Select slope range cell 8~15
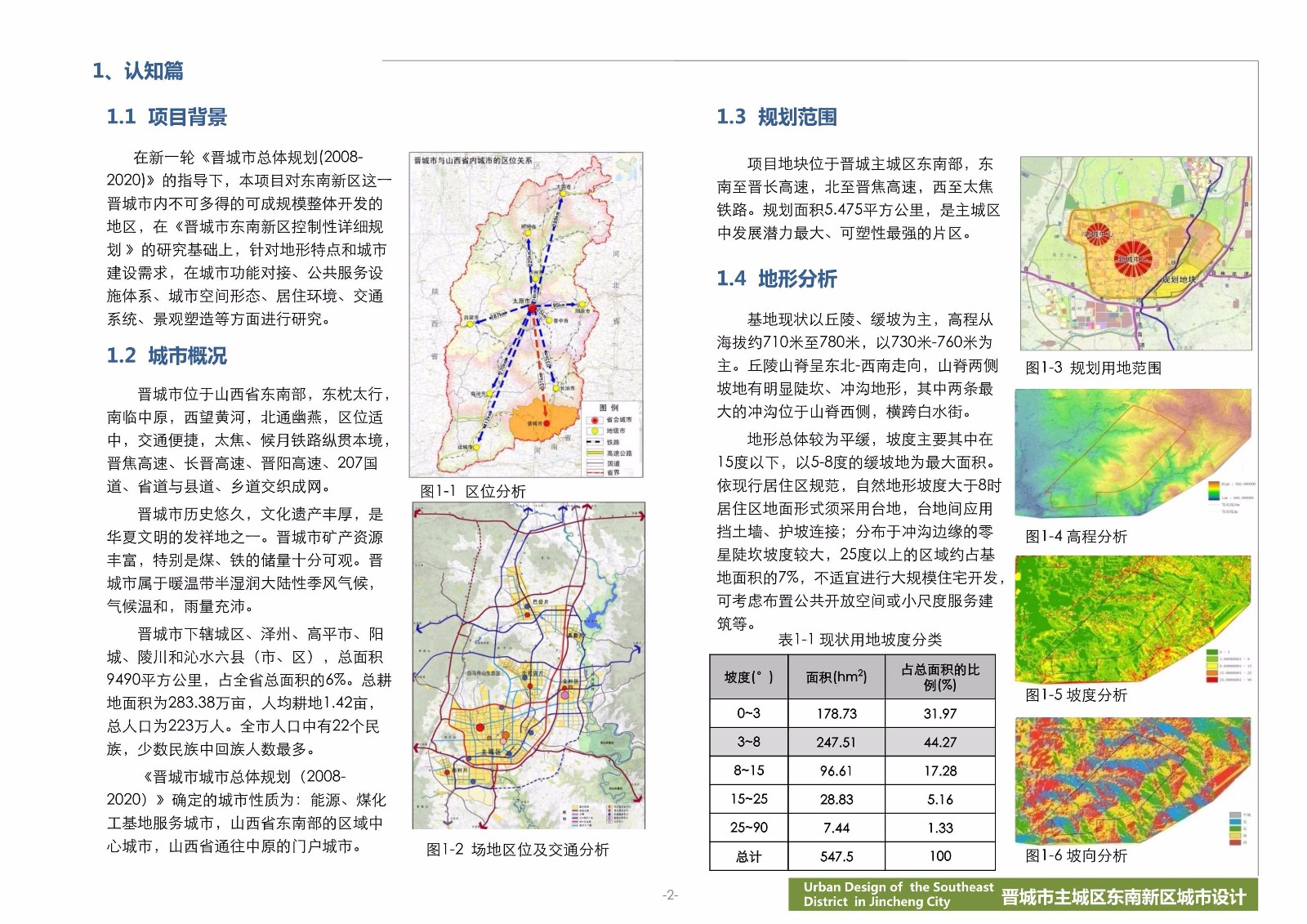Image resolution: width=1307 pixels, height=924 pixels. pos(749,770)
